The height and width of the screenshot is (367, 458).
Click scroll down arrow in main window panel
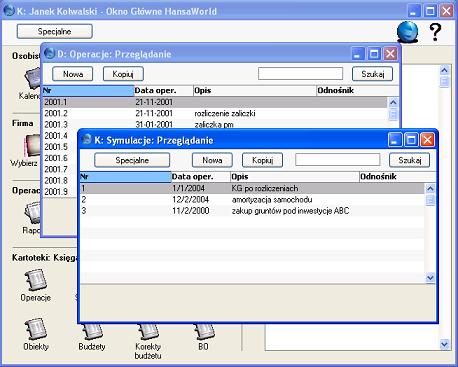(444, 344)
